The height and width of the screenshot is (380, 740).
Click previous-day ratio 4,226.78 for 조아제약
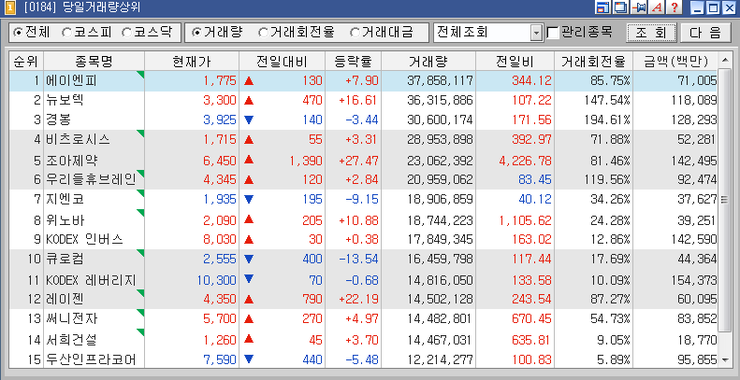tap(525, 160)
